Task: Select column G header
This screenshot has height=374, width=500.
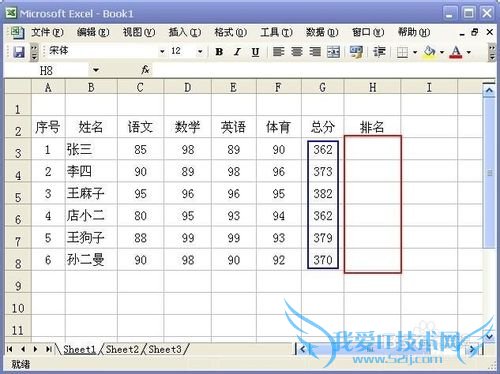Action: [322, 88]
